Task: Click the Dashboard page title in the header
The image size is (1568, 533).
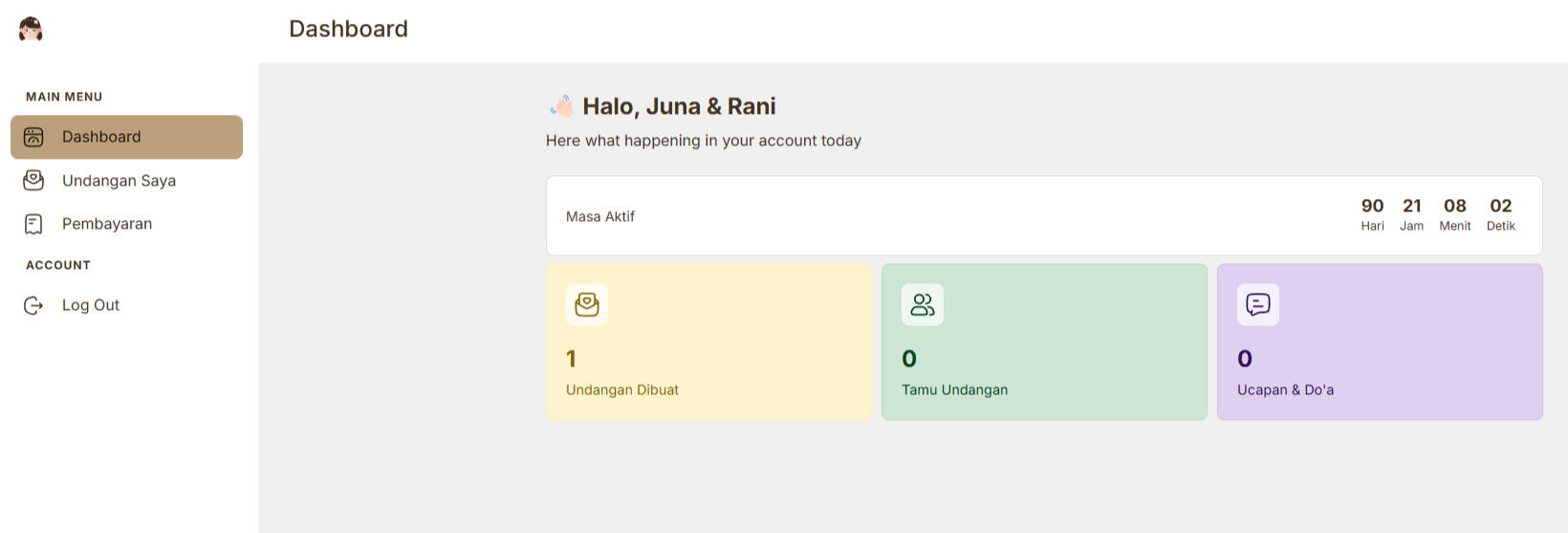Action: [x=348, y=29]
